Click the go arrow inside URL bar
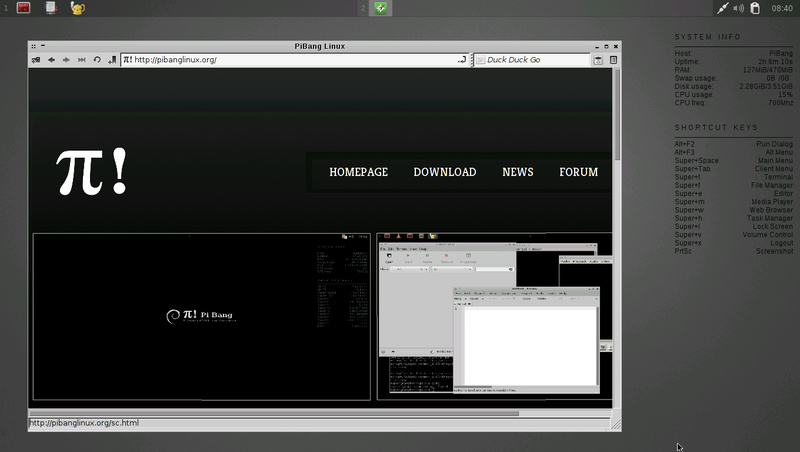The image size is (800, 452). tap(462, 60)
